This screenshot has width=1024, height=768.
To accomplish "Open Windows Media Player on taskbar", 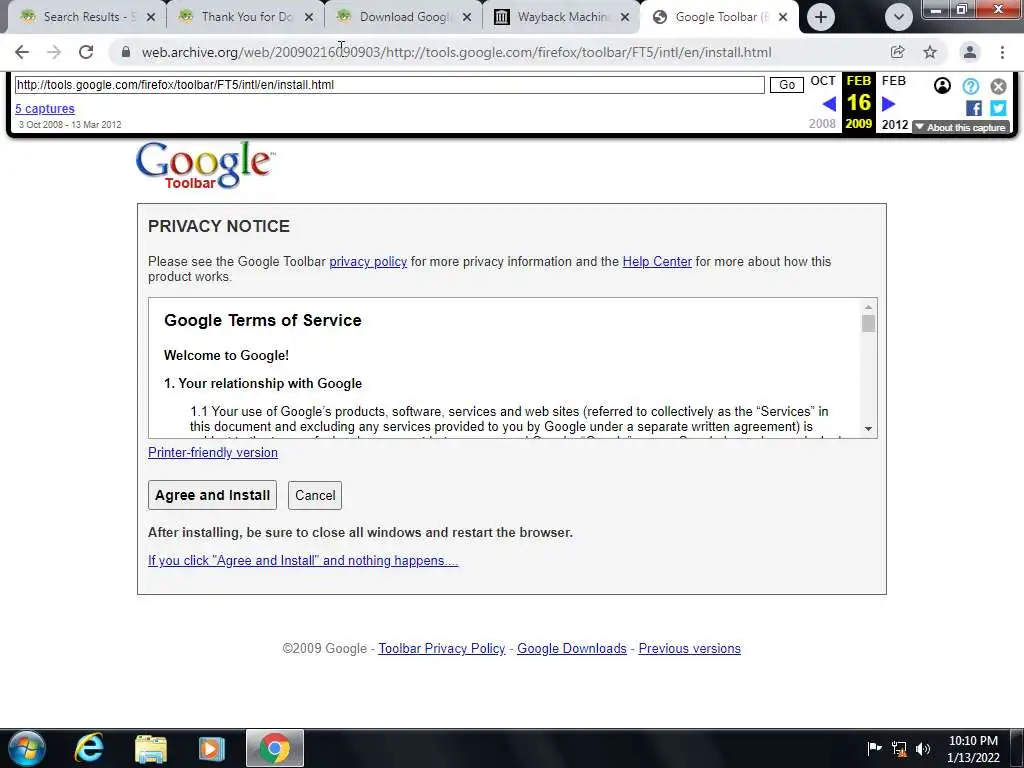I will (x=212, y=748).
